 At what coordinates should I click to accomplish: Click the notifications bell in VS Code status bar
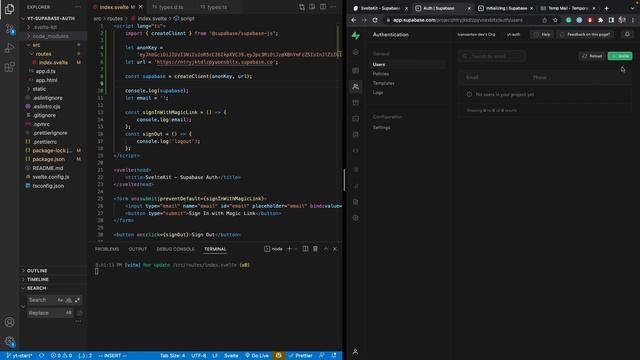[x=334, y=356]
